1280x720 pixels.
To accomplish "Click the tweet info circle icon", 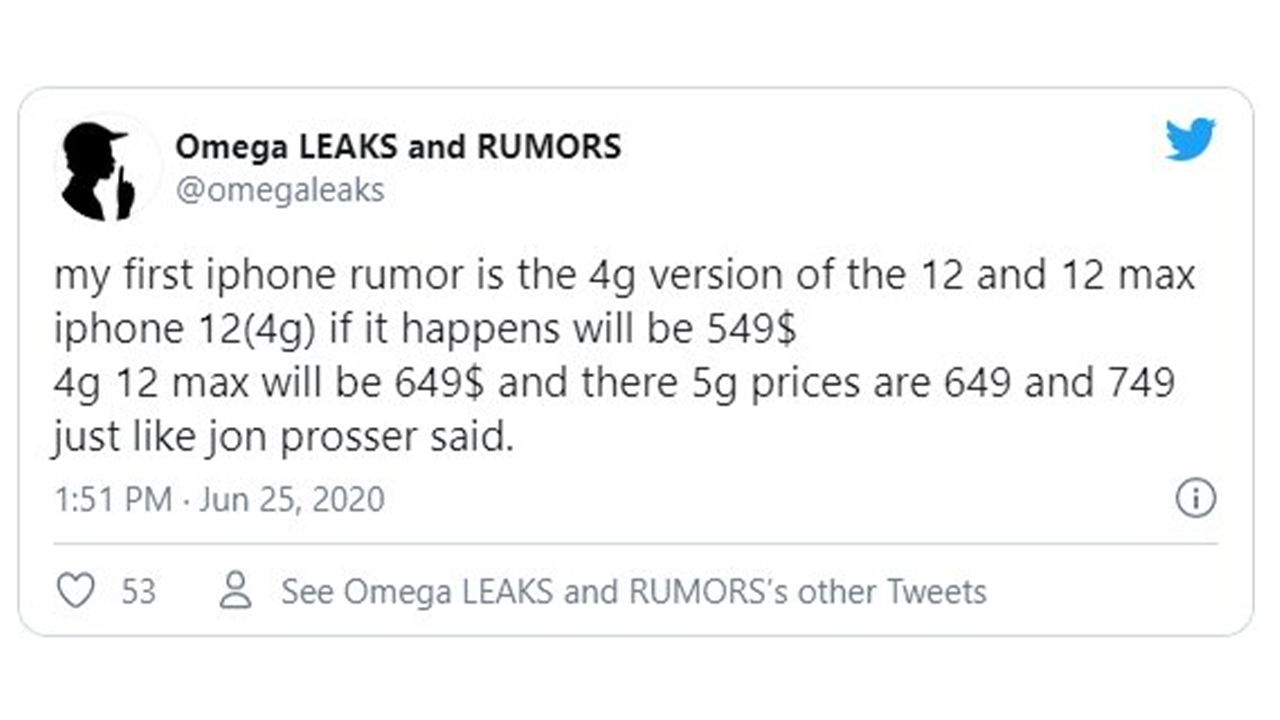I will [1195, 498].
